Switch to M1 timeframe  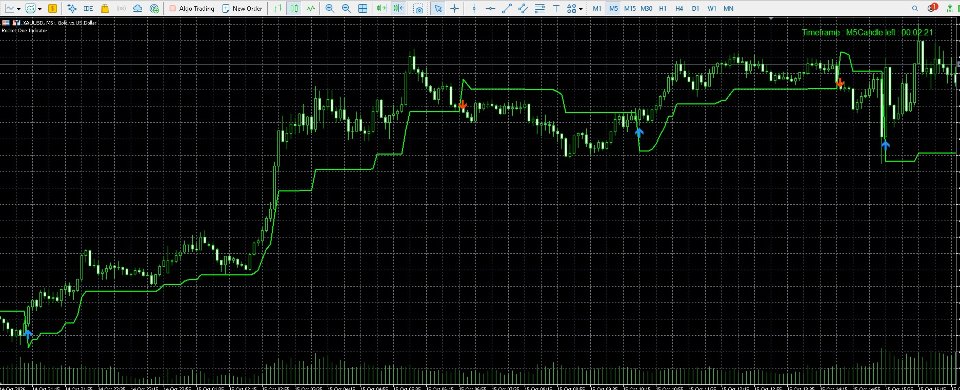click(x=597, y=9)
